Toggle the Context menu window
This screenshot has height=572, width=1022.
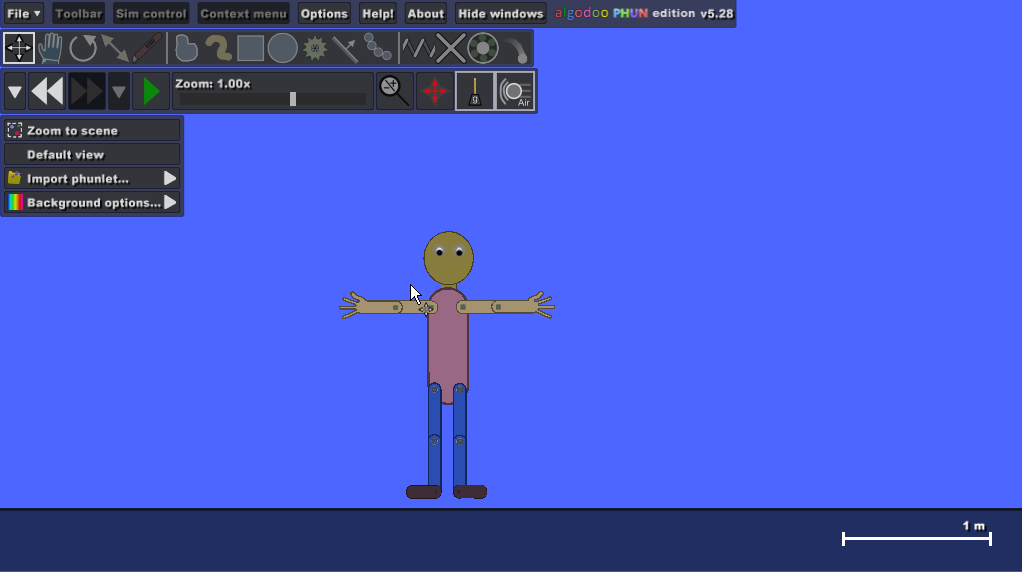[x=243, y=14]
